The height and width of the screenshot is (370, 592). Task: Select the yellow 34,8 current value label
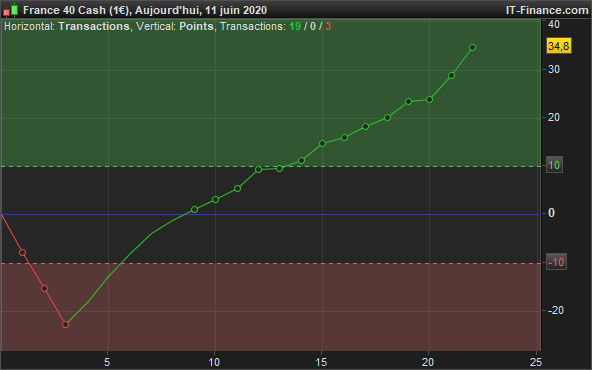(559, 46)
